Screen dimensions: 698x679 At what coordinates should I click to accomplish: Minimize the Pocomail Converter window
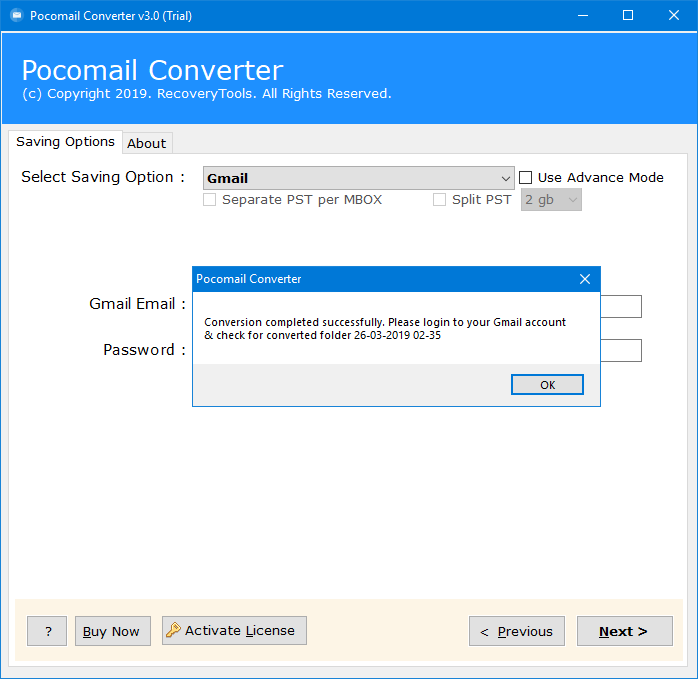[x=583, y=16]
